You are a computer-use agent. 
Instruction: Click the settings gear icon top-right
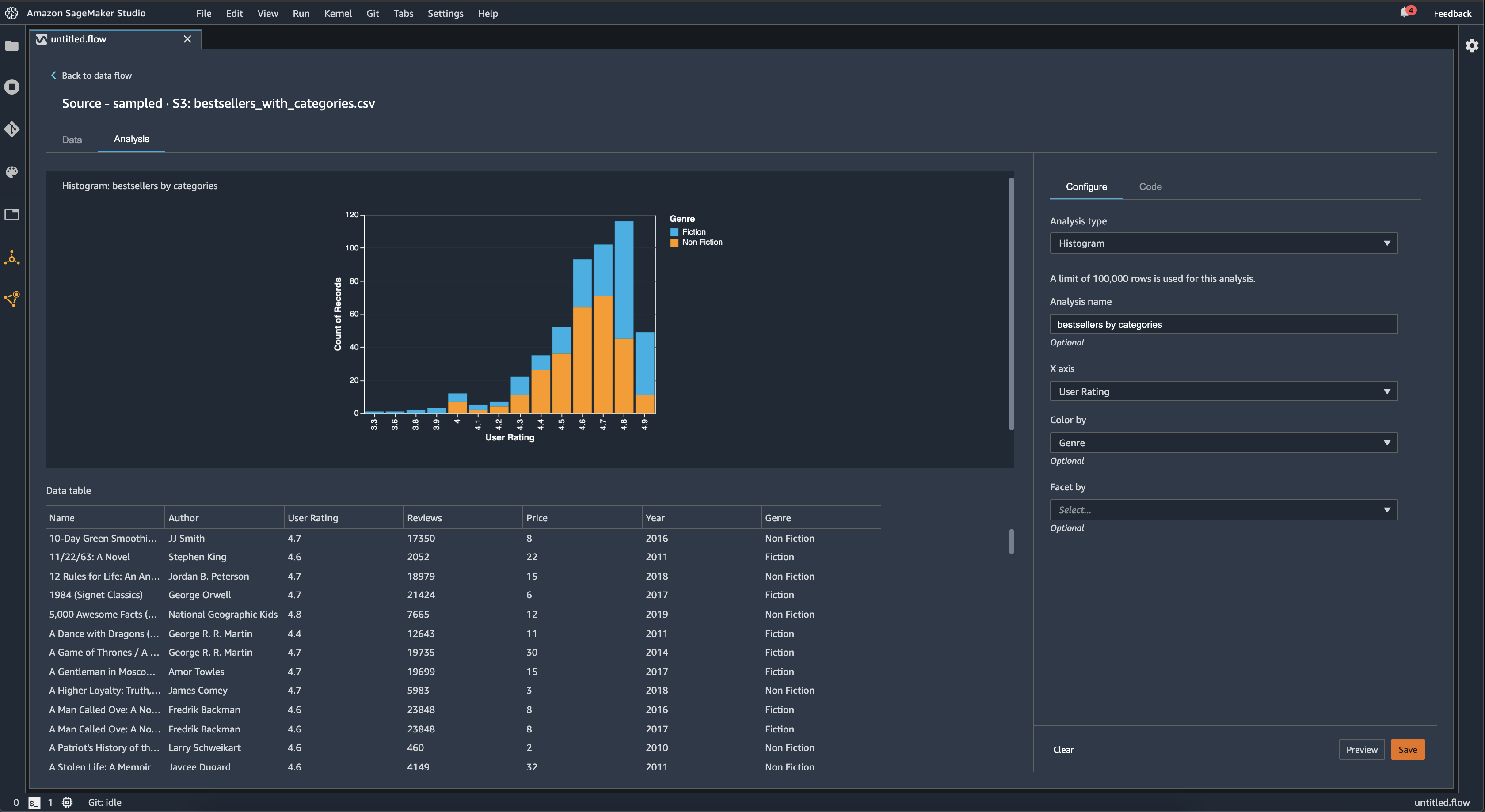pyautogui.click(x=1471, y=45)
